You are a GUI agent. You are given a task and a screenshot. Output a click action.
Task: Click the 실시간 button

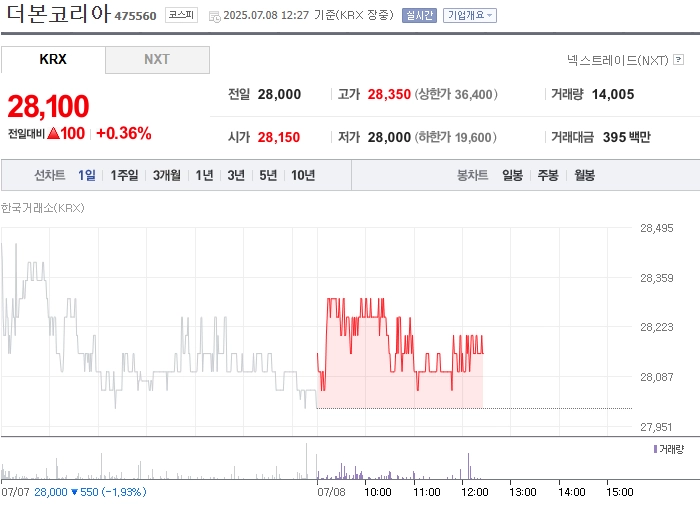coord(419,16)
